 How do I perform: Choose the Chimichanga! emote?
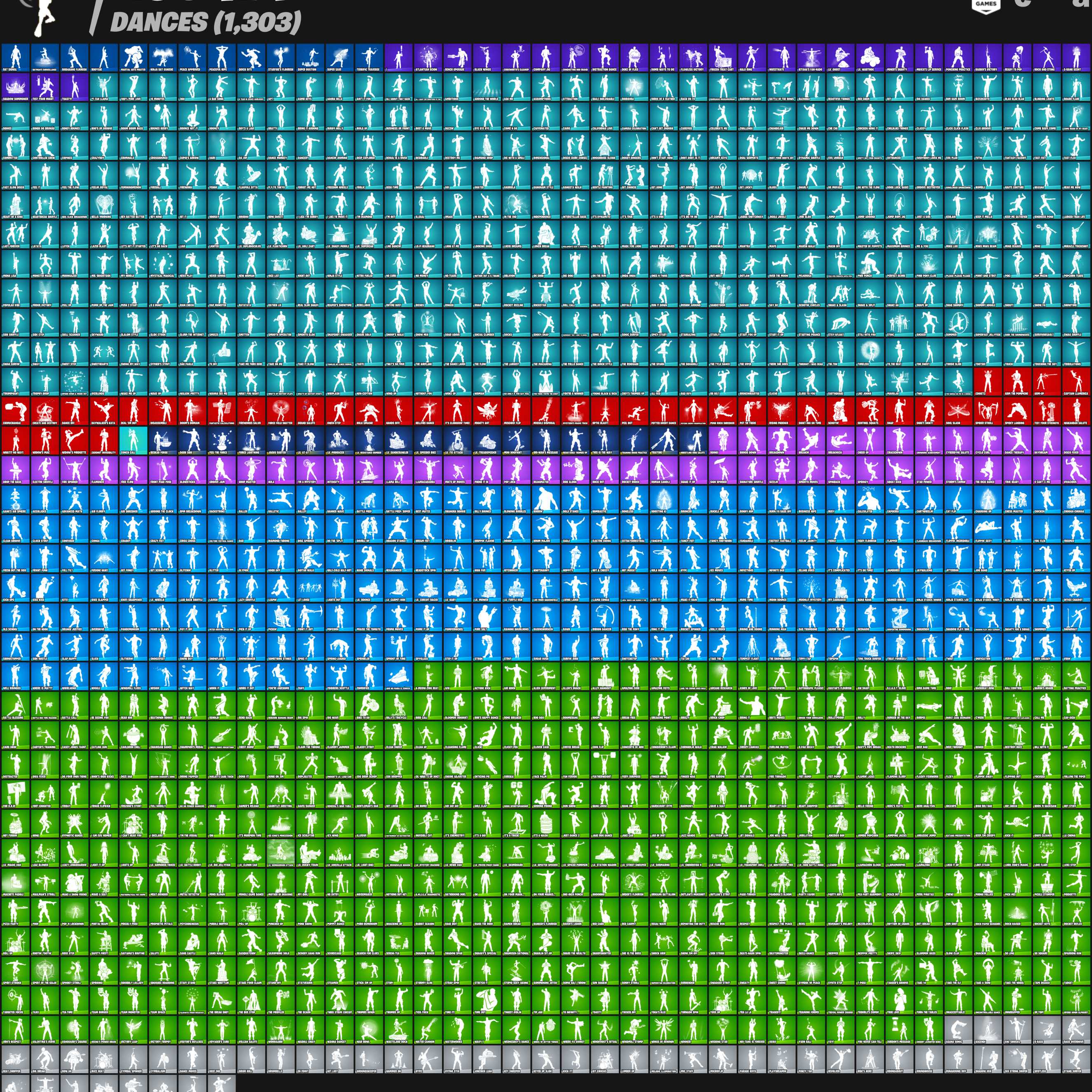(x=16, y=411)
